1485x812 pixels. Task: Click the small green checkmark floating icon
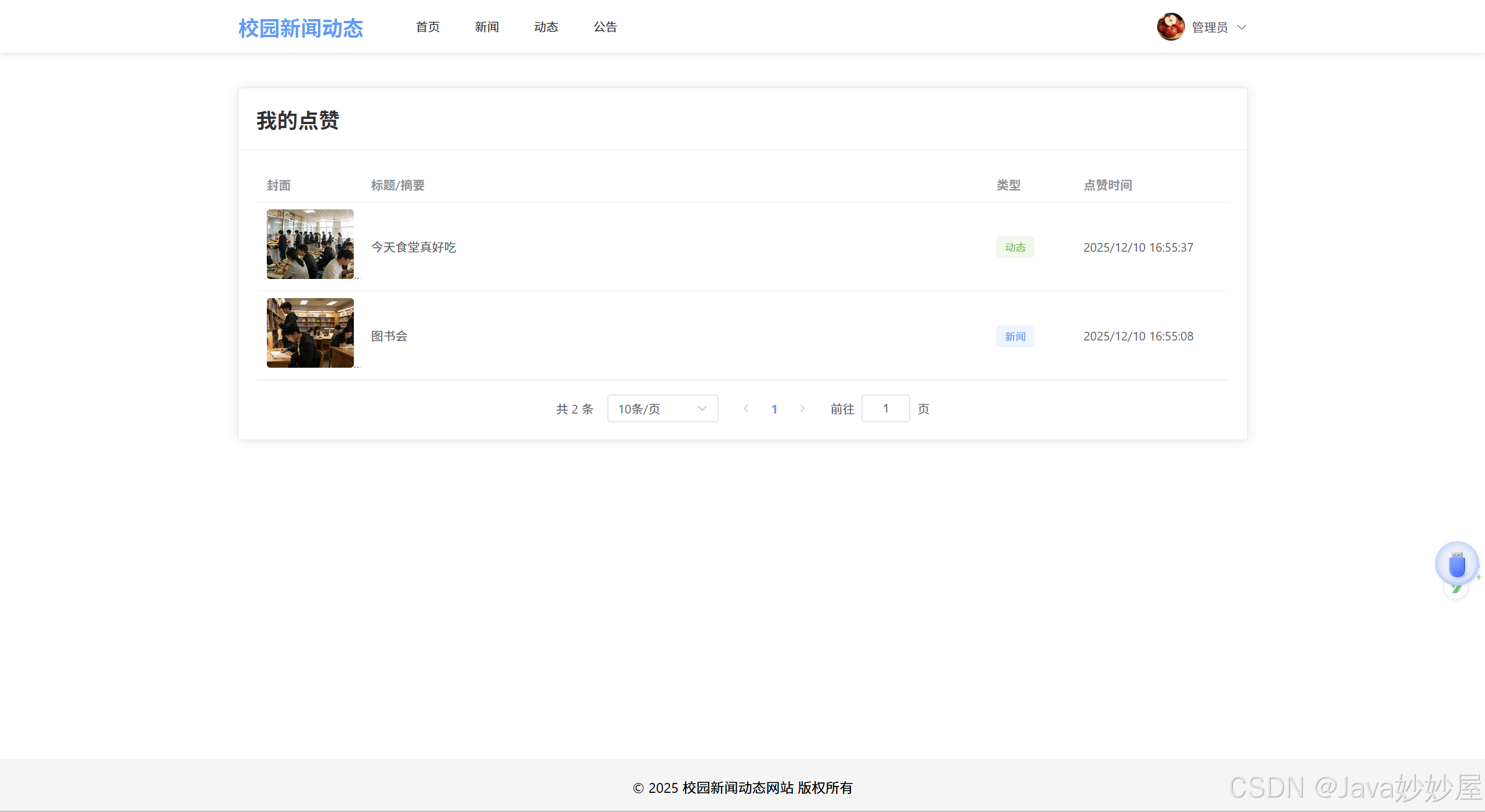pyautogui.click(x=1456, y=590)
